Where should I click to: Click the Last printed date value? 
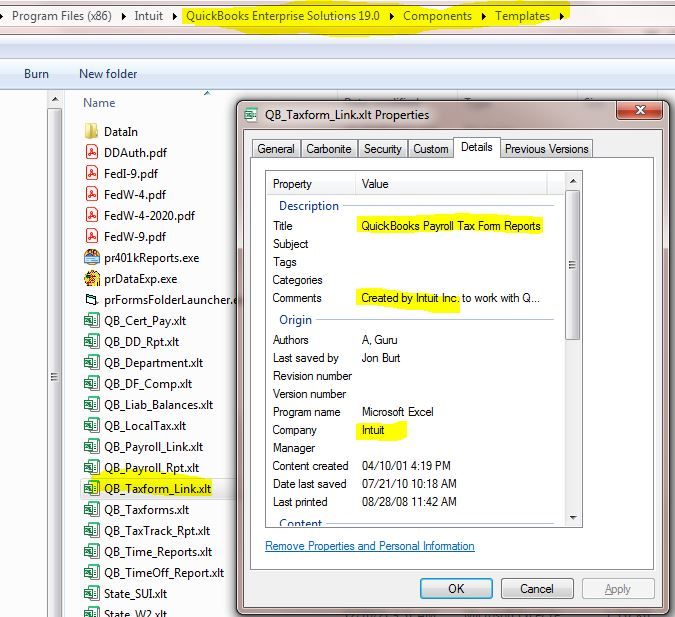pos(409,502)
